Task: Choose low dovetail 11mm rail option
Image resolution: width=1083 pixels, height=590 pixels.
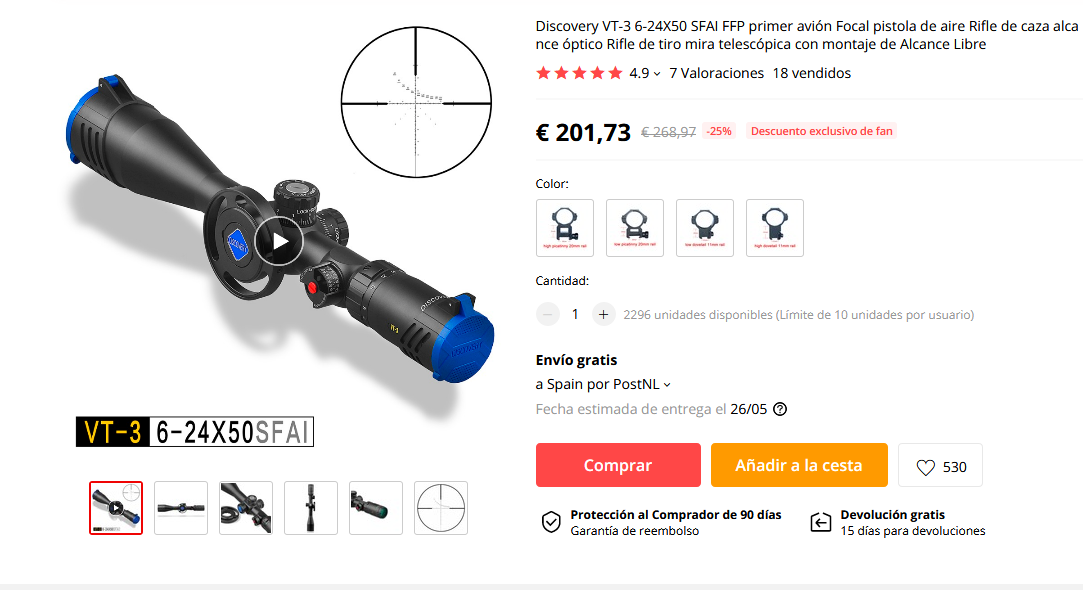Action: click(x=705, y=228)
